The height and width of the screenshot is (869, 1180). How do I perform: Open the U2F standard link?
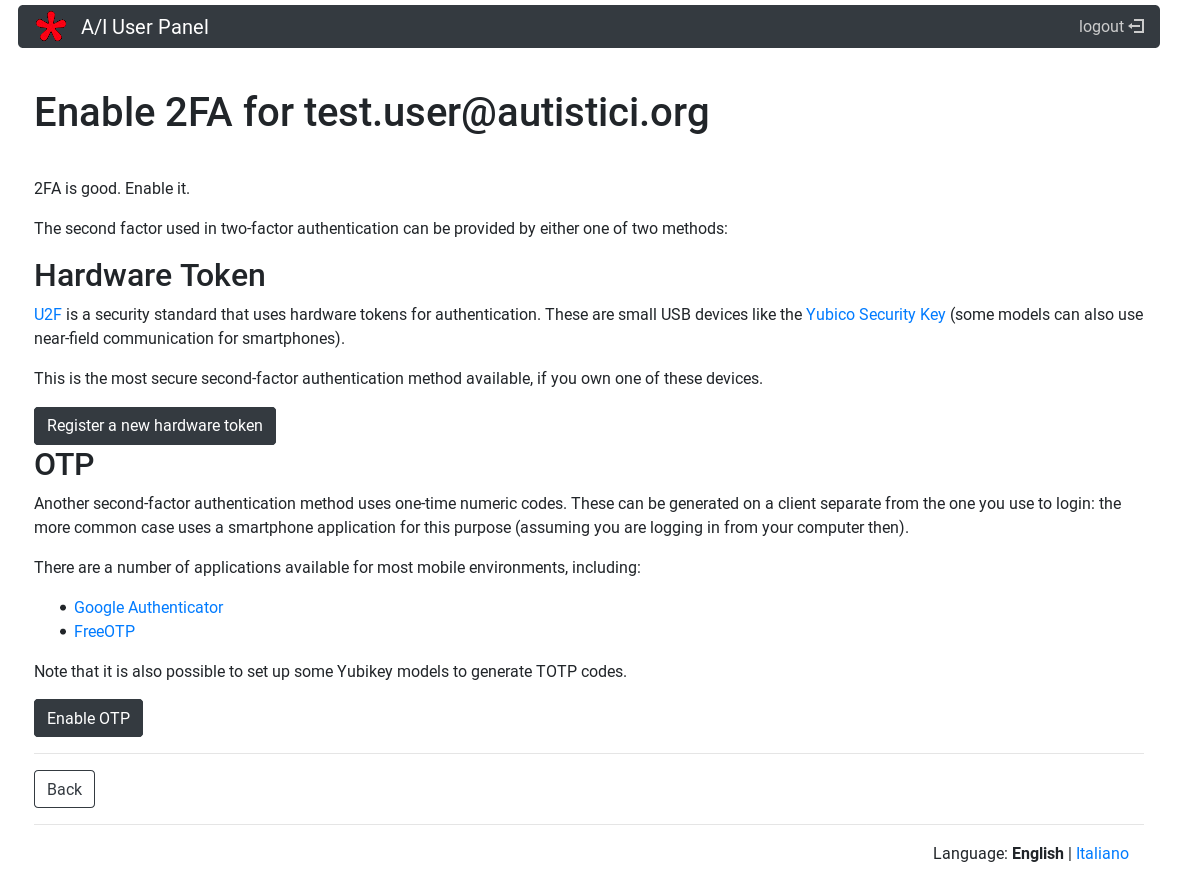(x=48, y=315)
